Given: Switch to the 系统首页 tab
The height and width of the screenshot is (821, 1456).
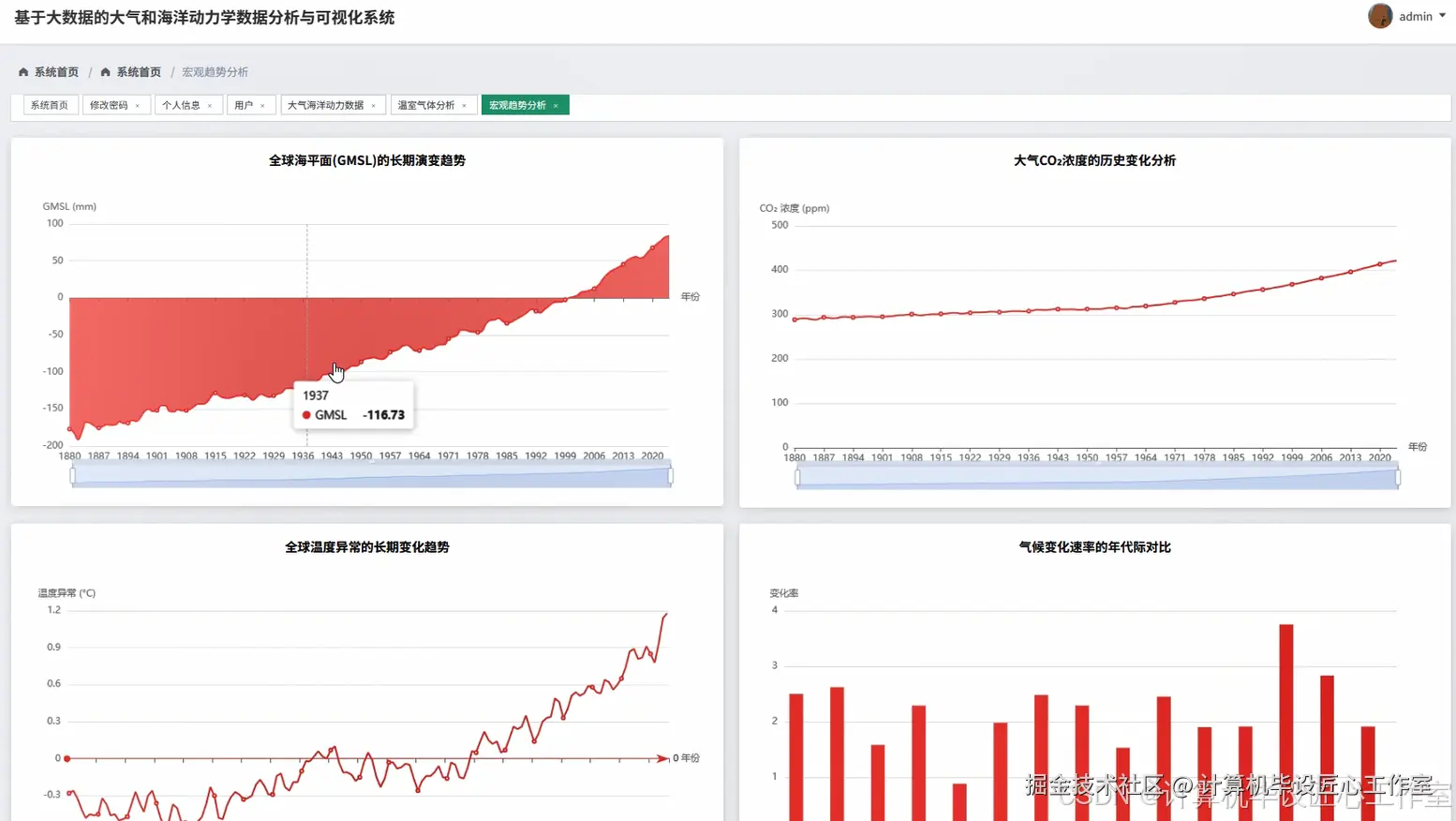Looking at the screenshot, I should [x=50, y=105].
